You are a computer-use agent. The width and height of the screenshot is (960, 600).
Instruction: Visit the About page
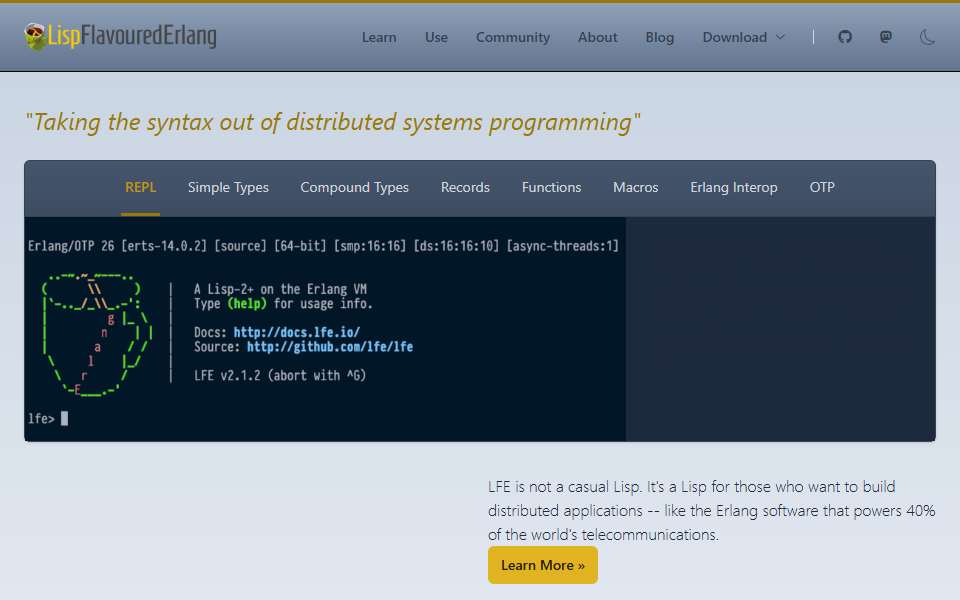coord(598,37)
